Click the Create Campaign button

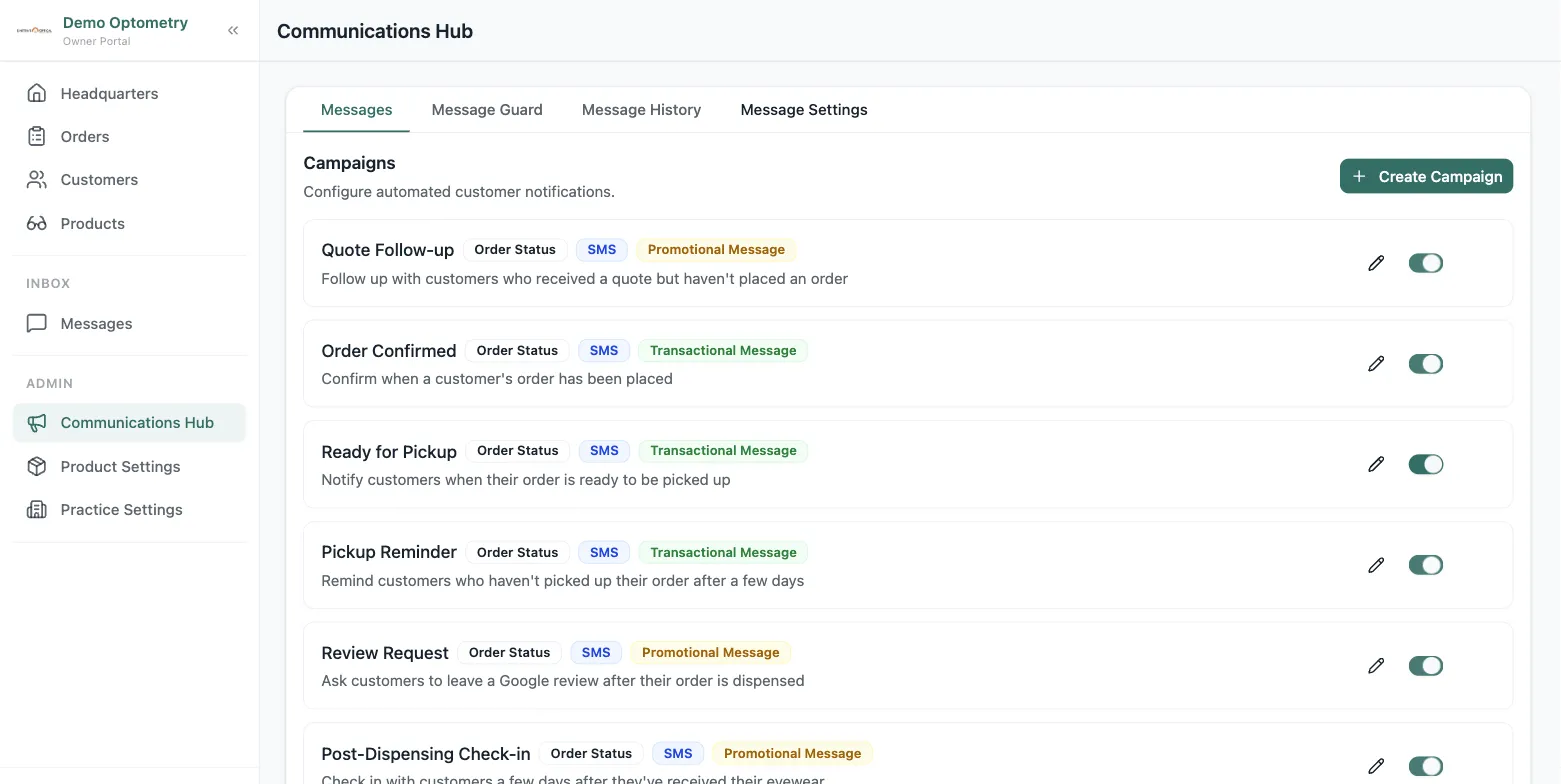point(1426,176)
